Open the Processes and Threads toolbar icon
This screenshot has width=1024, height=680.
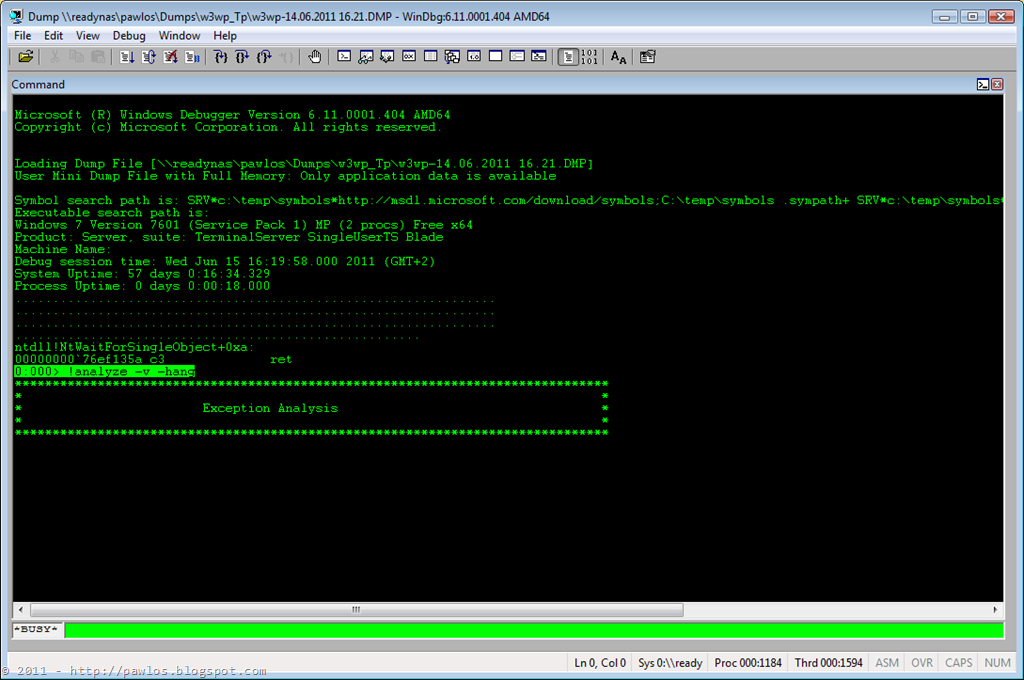(517, 57)
